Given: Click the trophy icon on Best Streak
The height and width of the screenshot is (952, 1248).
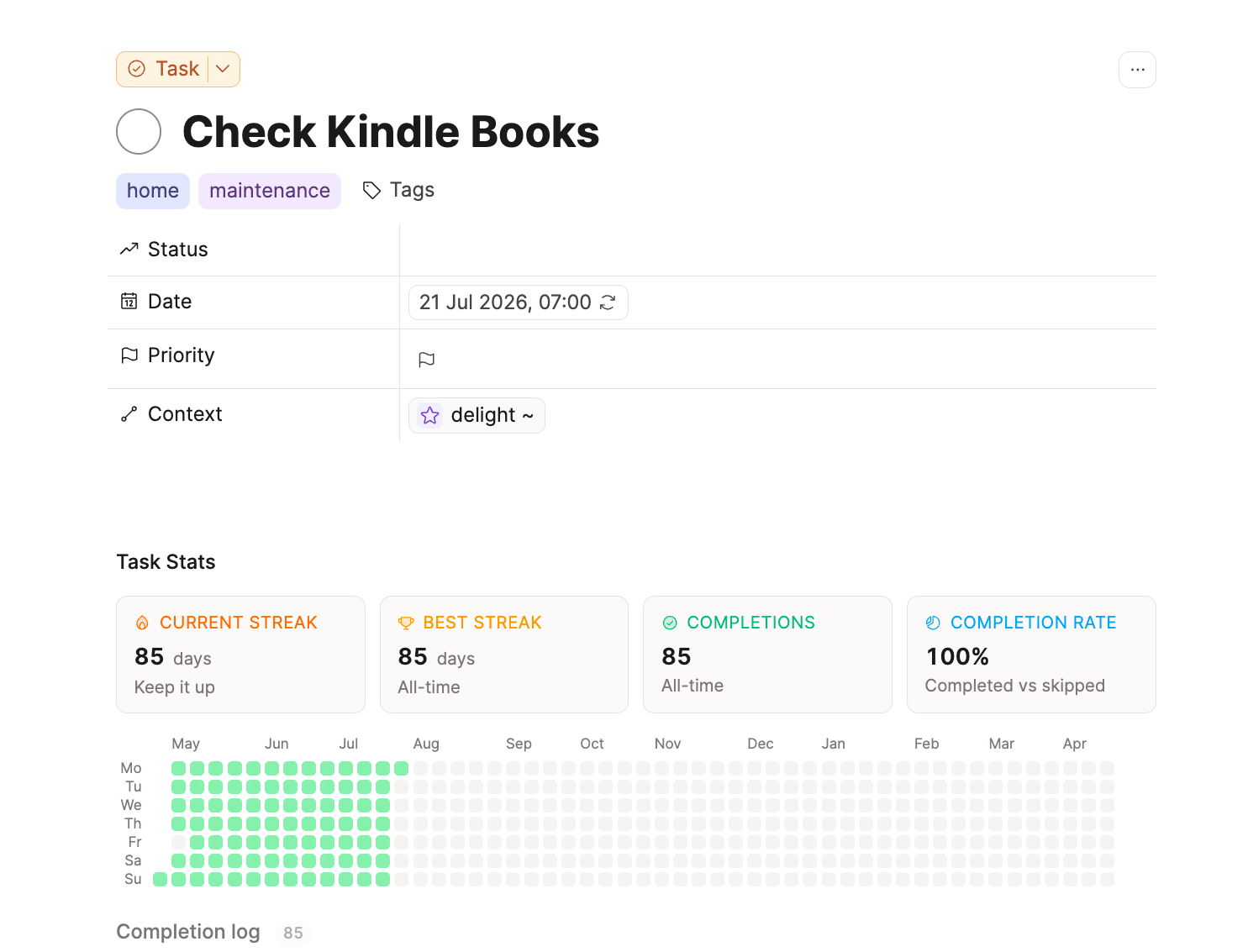Looking at the screenshot, I should pyautogui.click(x=406, y=623).
